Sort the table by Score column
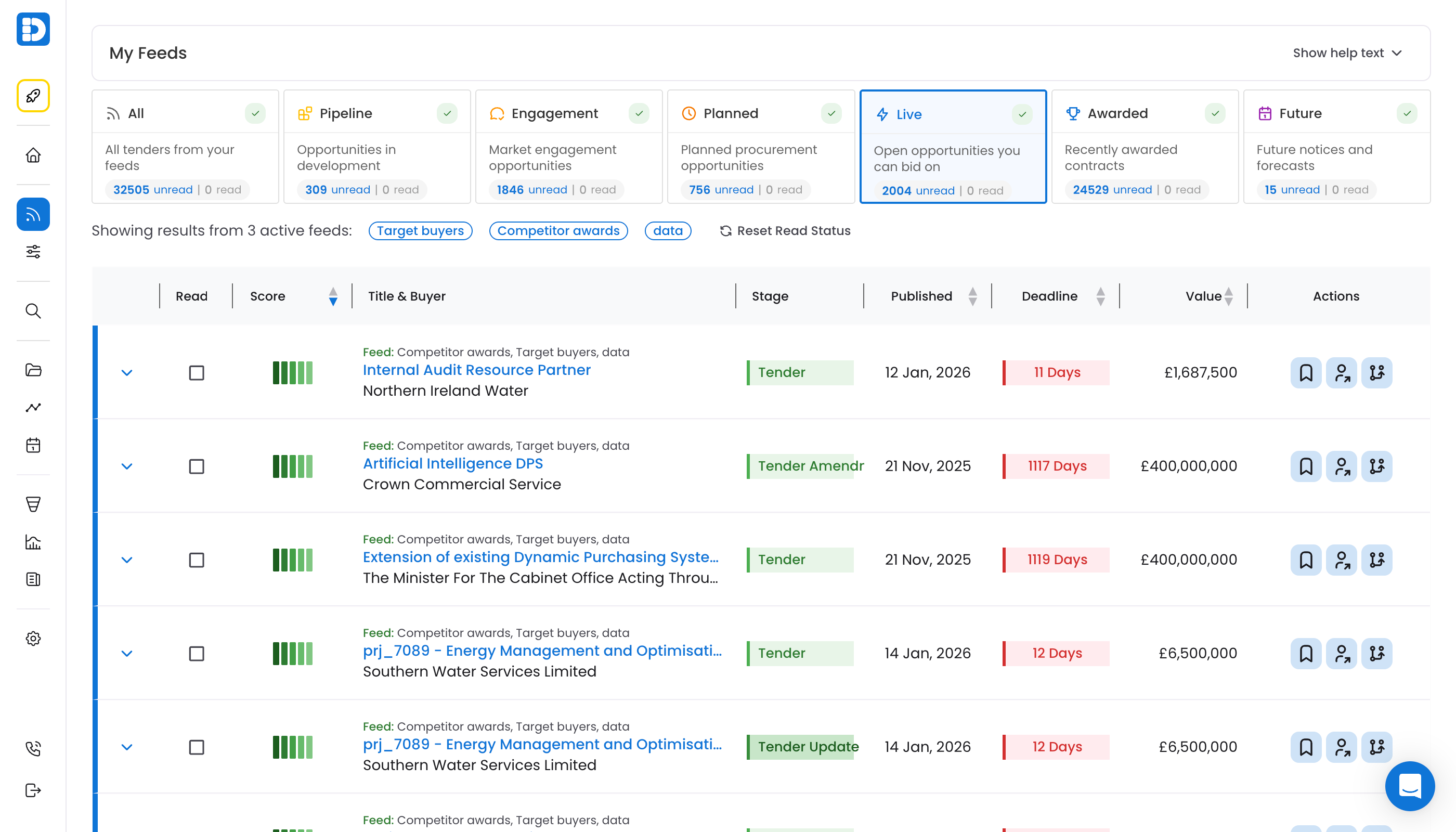This screenshot has height=832, width=1456. point(333,296)
